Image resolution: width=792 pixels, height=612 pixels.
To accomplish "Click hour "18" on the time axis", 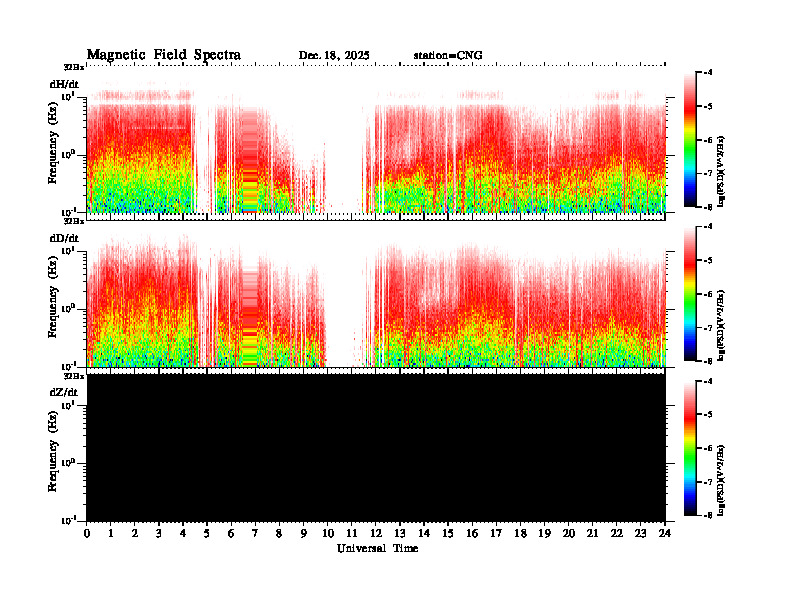I will click(521, 533).
